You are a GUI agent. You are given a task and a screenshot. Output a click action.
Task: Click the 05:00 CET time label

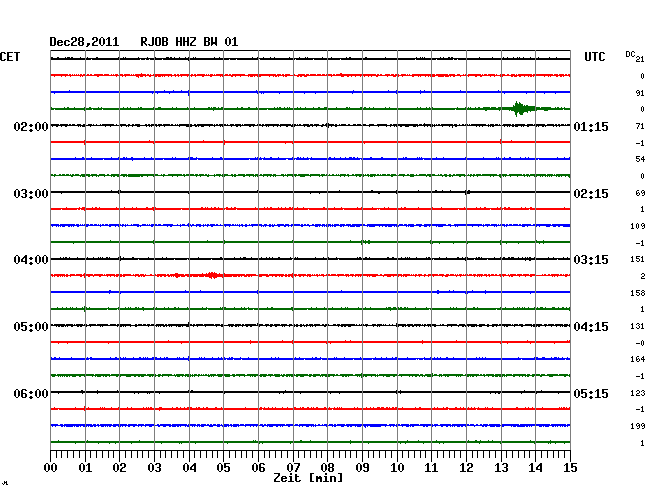(x=31, y=327)
